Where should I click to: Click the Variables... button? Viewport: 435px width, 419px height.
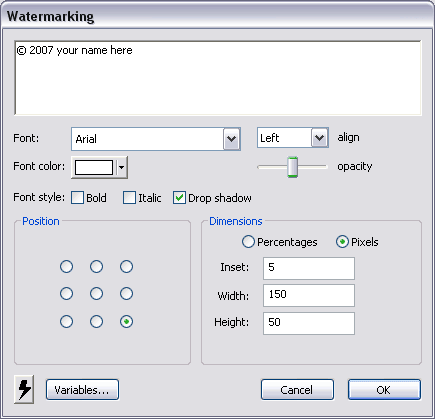coord(82,389)
